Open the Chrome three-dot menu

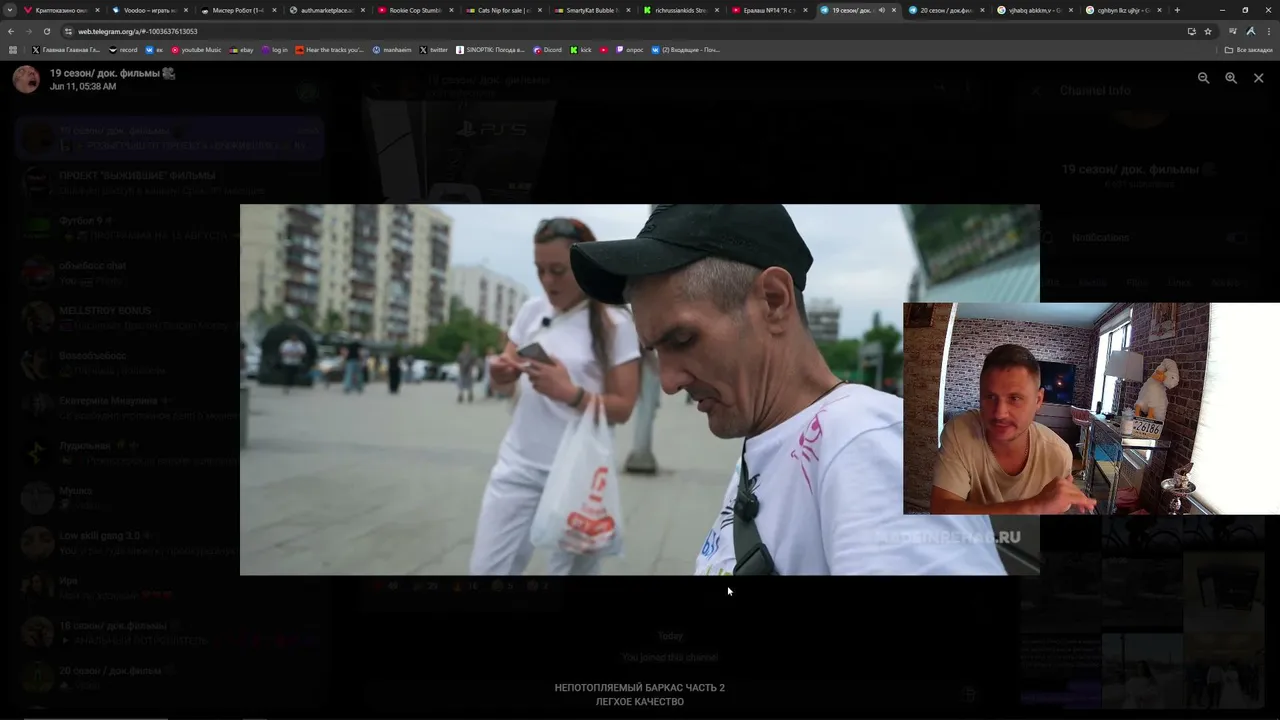click(x=1268, y=31)
